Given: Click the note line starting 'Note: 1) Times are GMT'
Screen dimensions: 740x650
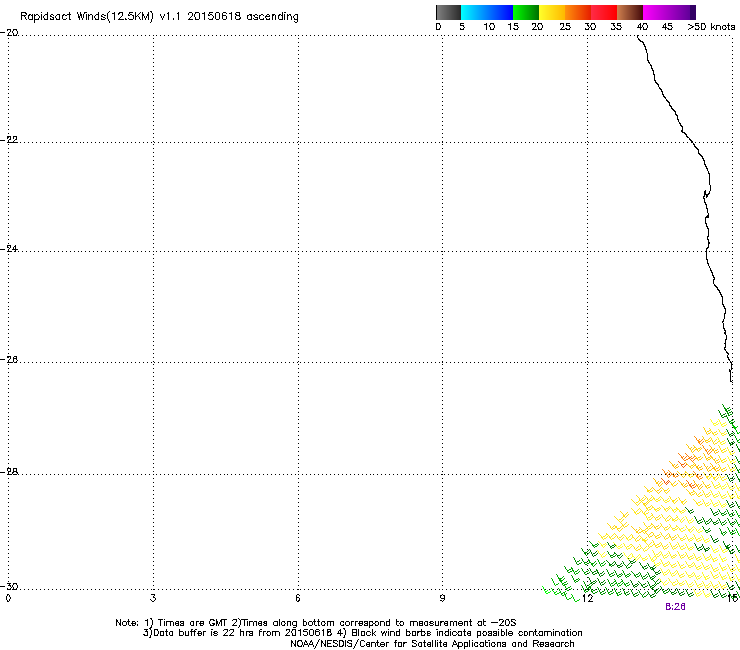Looking at the screenshot, I should pyautogui.click(x=316, y=623).
